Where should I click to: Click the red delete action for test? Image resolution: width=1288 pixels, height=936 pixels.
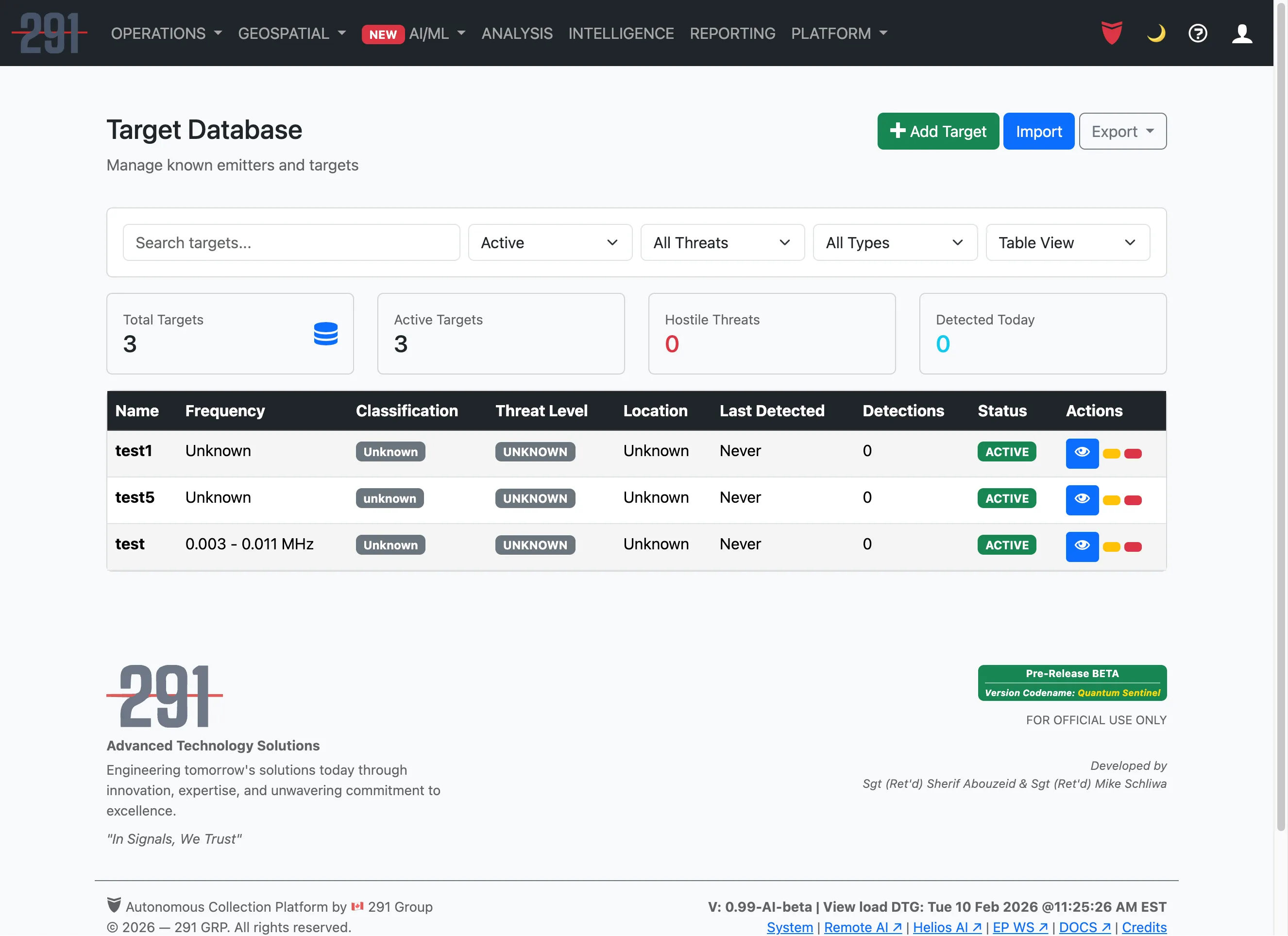click(x=1133, y=547)
